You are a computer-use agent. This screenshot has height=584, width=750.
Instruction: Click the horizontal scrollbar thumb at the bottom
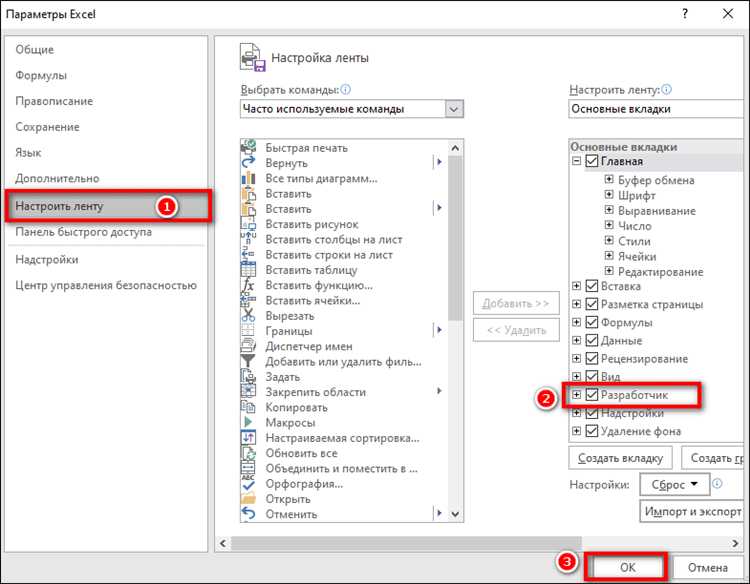click(406, 543)
